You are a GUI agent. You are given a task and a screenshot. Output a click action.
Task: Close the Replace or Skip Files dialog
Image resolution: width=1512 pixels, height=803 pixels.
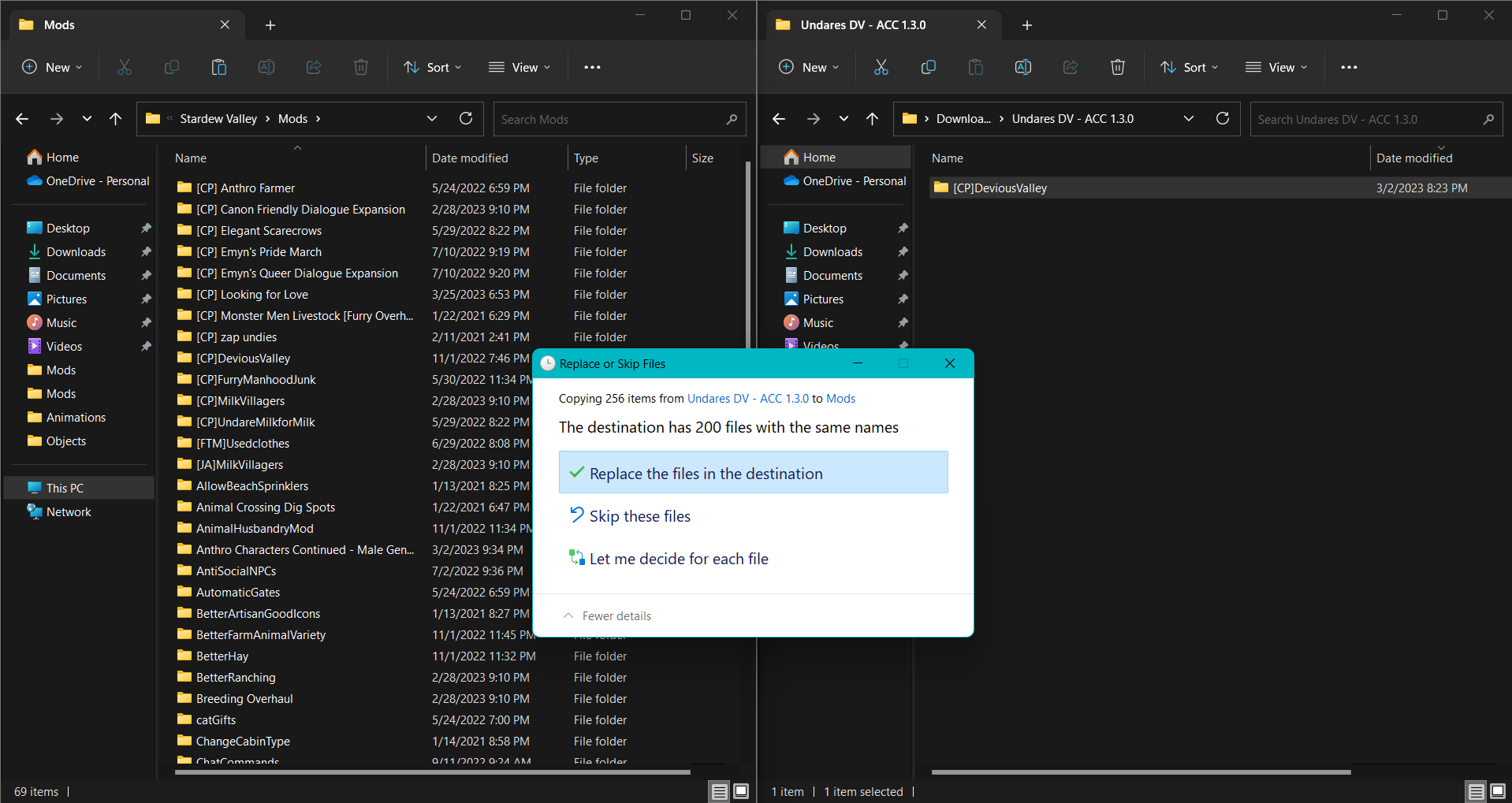coord(950,363)
